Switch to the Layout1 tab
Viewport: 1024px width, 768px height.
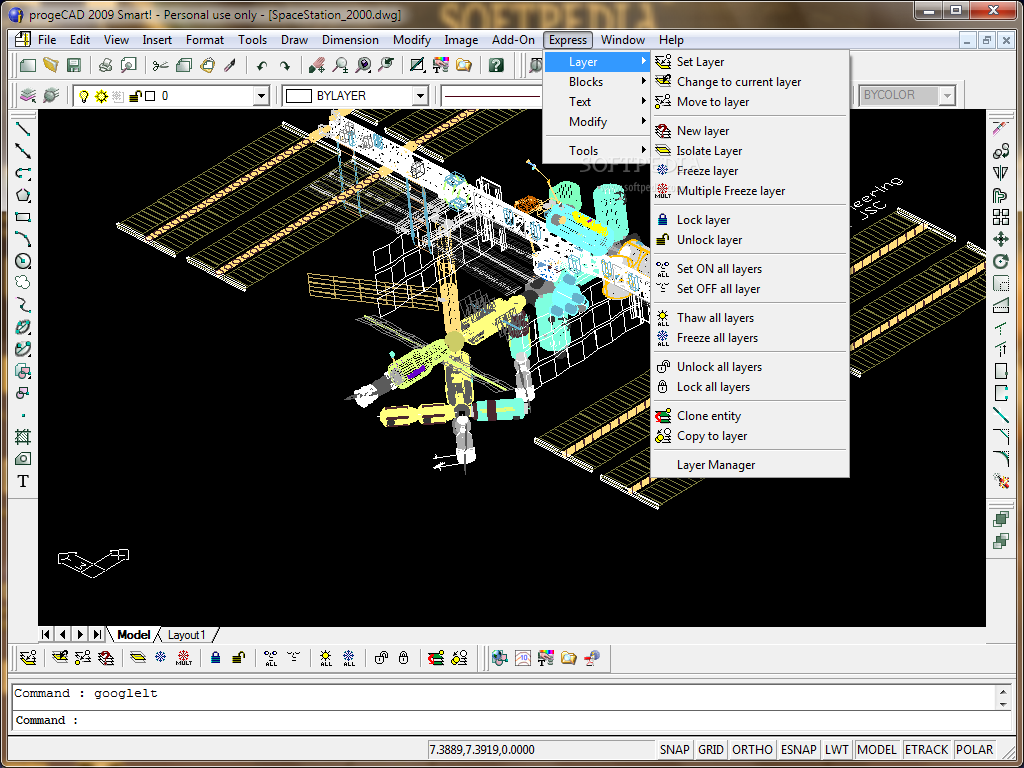pyautogui.click(x=187, y=635)
